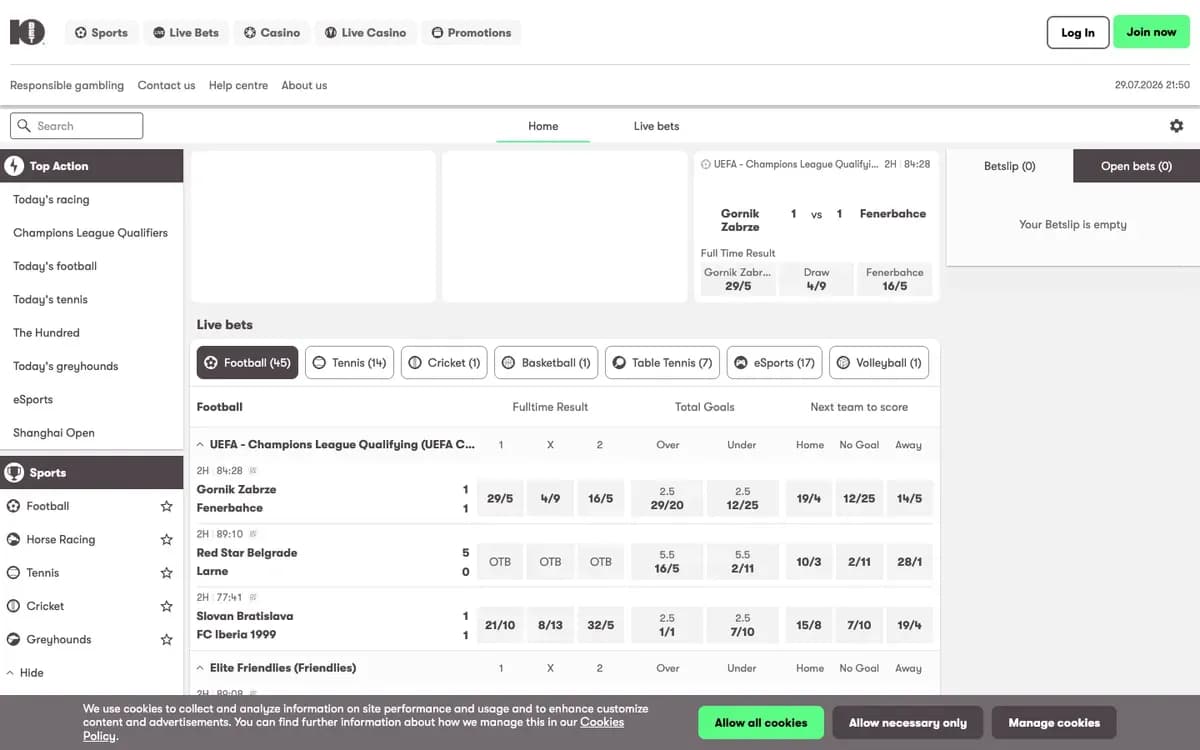The width and height of the screenshot is (1200, 750).
Task: Open the Cookies Policy link
Action: [602, 722]
